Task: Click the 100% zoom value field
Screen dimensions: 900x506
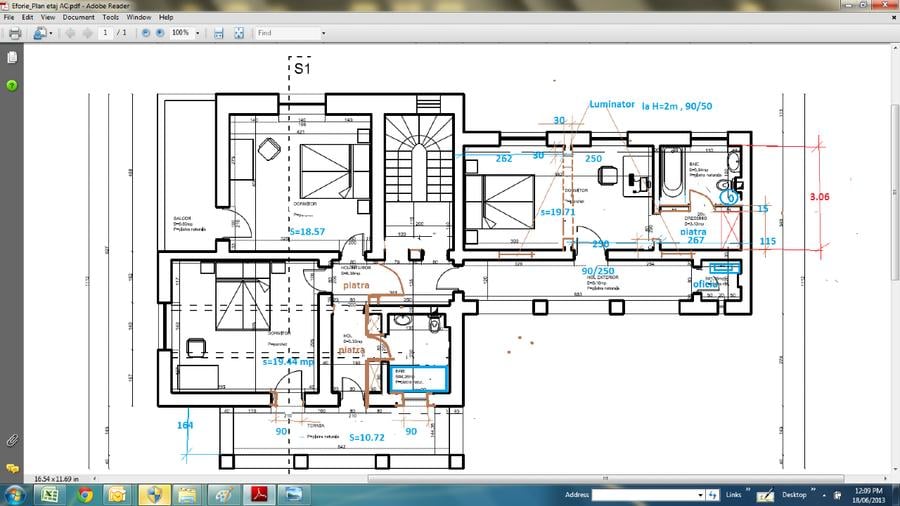Action: [181, 33]
